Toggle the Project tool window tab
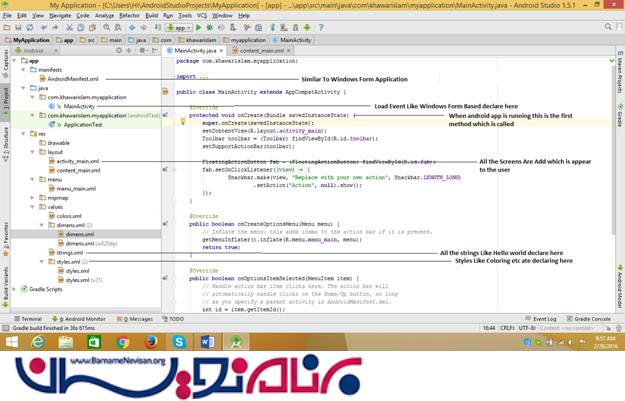The width and height of the screenshot is (625, 401). click(5, 97)
